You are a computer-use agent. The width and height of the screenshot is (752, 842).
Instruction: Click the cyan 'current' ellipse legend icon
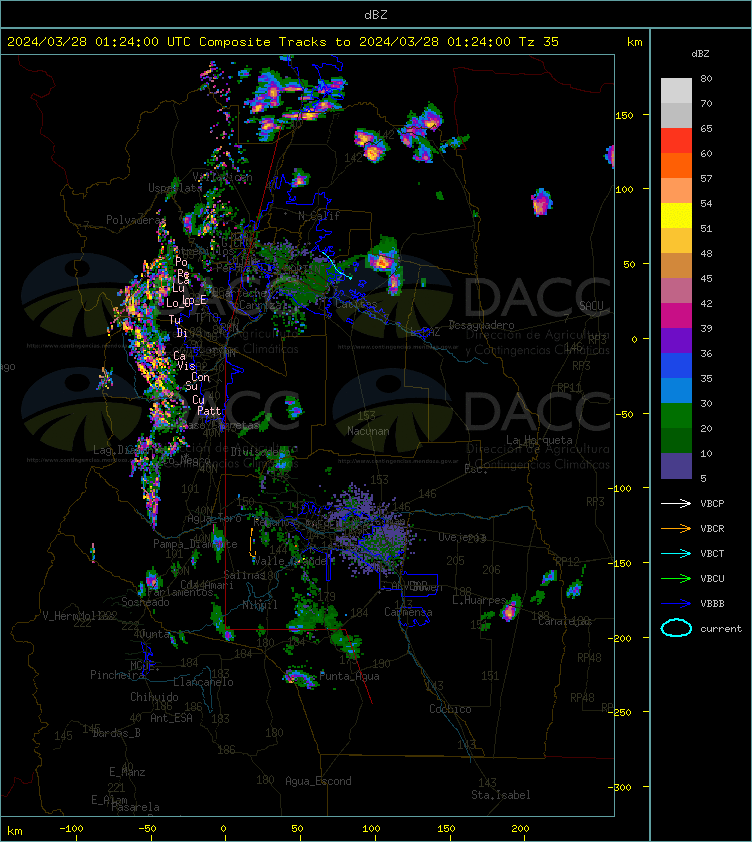click(676, 628)
